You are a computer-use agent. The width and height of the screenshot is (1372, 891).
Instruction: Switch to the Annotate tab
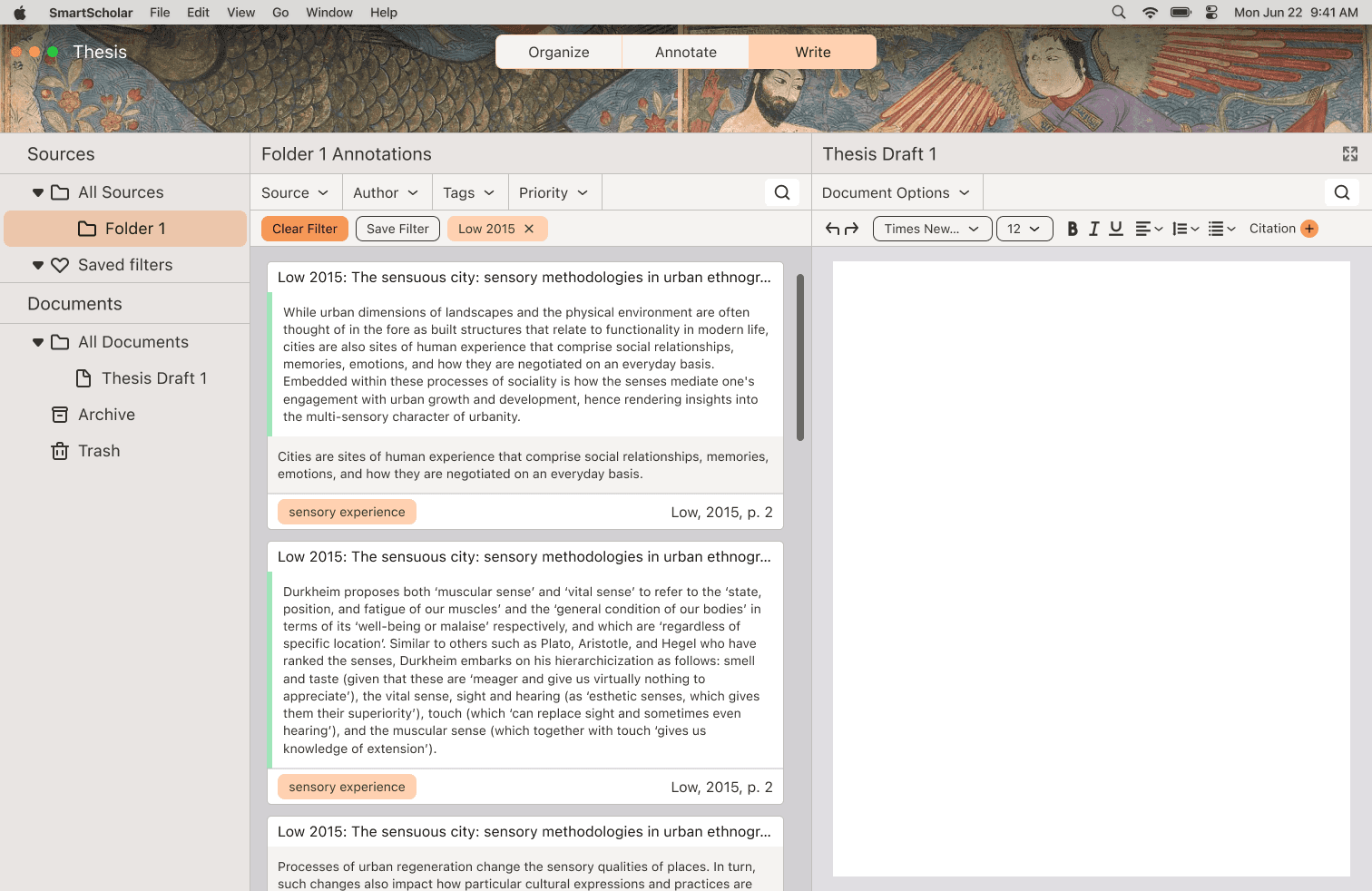(686, 52)
